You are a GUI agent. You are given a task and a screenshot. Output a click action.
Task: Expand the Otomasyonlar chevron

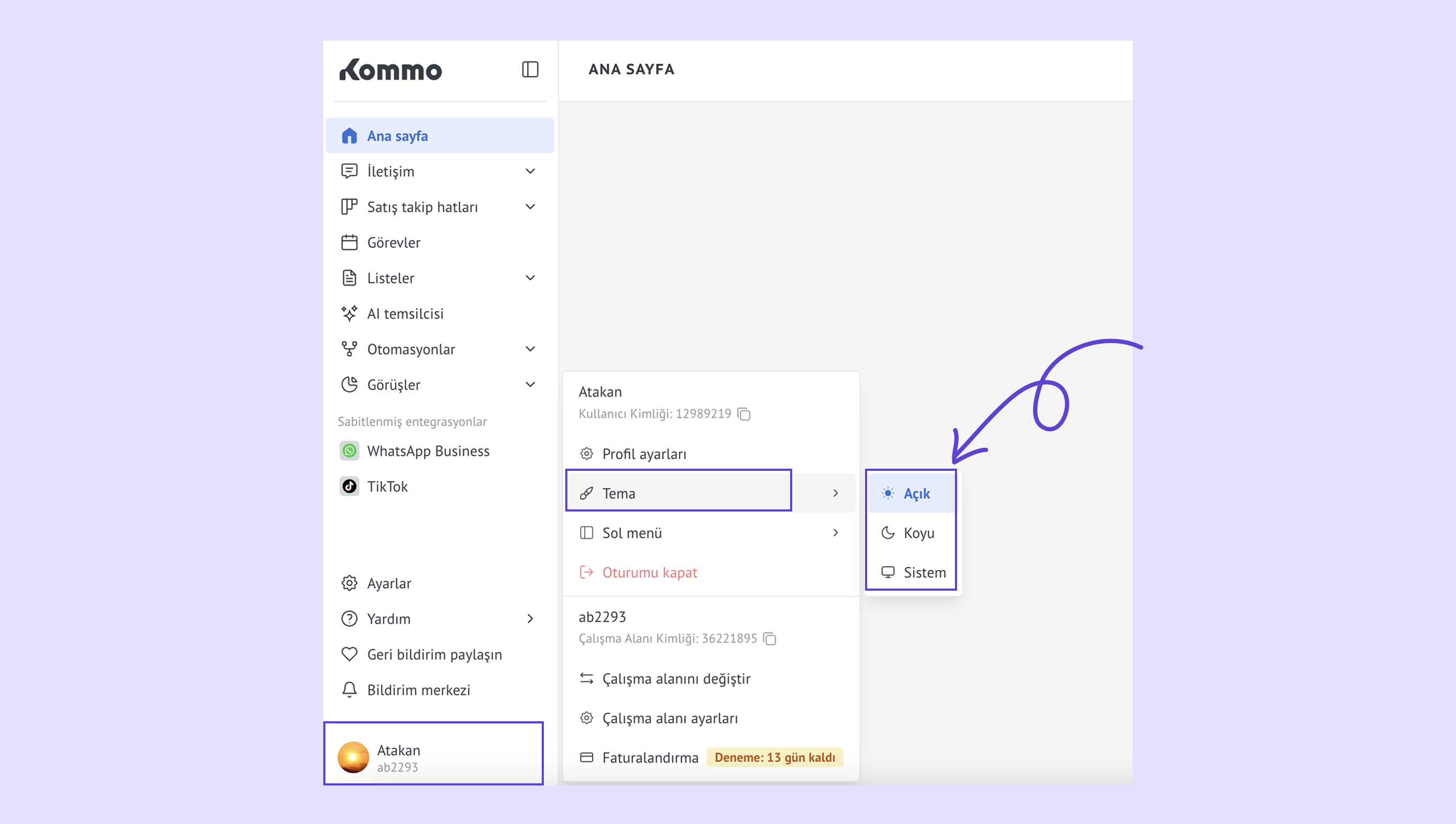pos(530,349)
